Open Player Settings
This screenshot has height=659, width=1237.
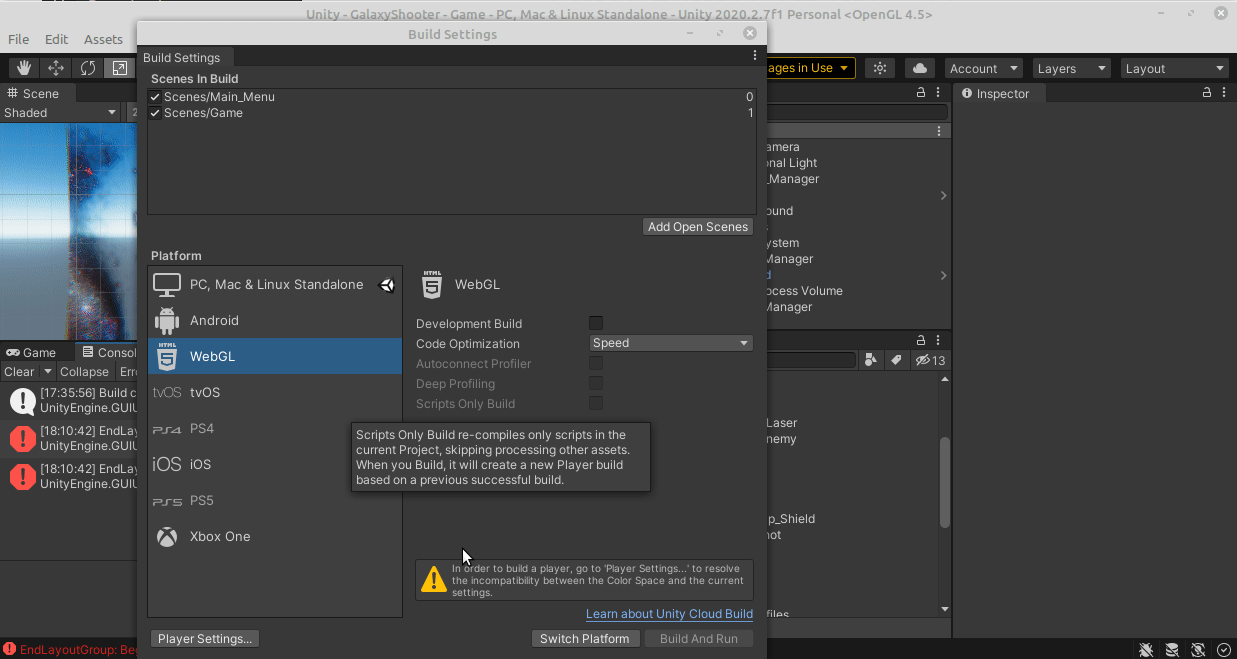point(205,638)
